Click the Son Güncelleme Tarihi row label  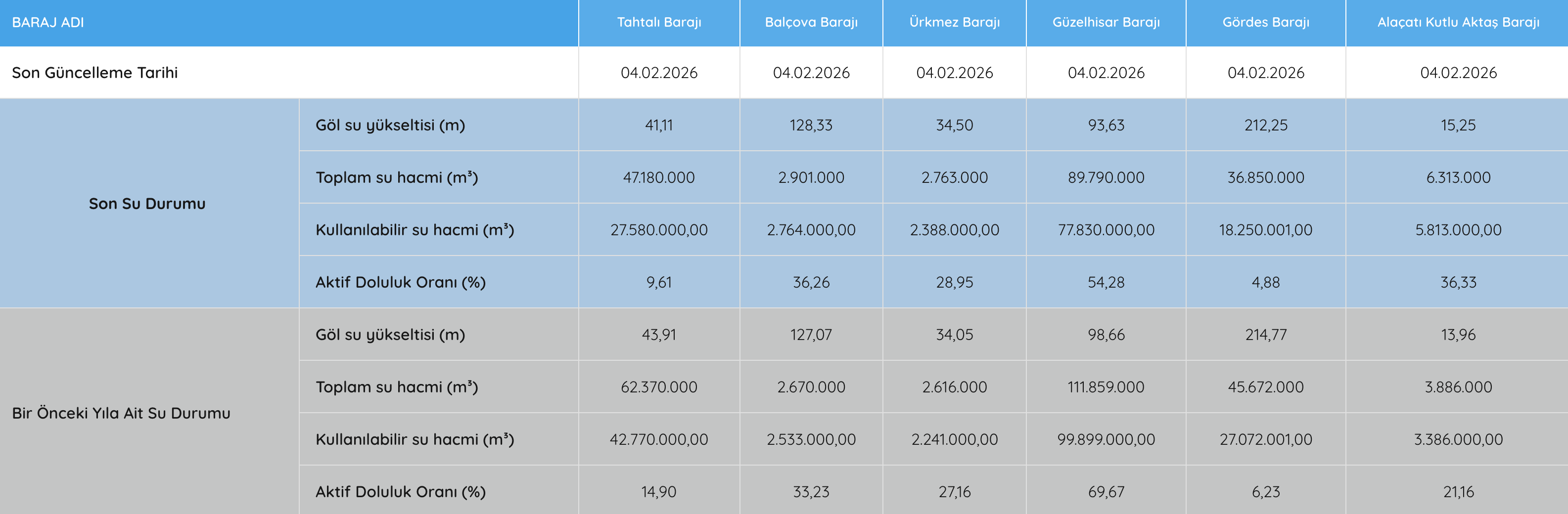[x=95, y=73]
